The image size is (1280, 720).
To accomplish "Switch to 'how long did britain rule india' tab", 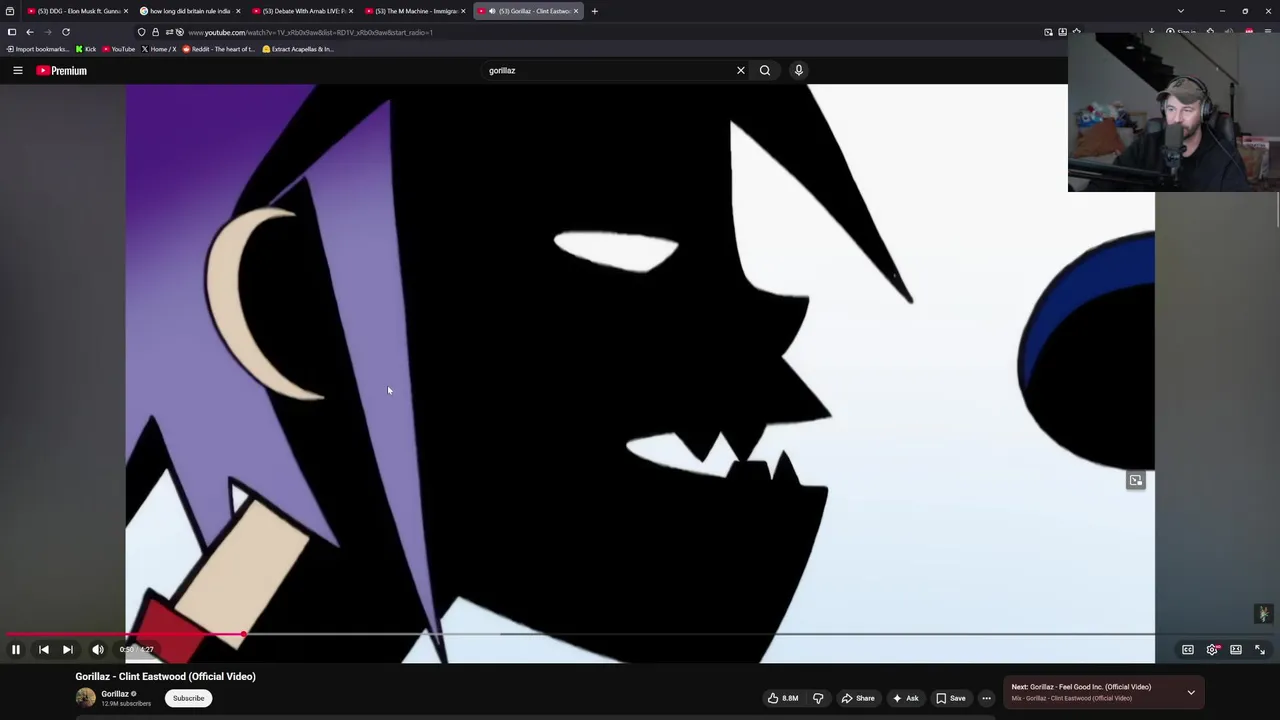I will click(190, 11).
